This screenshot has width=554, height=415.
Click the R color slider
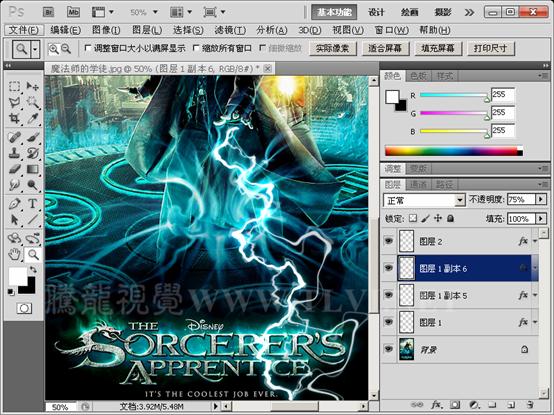tap(454, 95)
